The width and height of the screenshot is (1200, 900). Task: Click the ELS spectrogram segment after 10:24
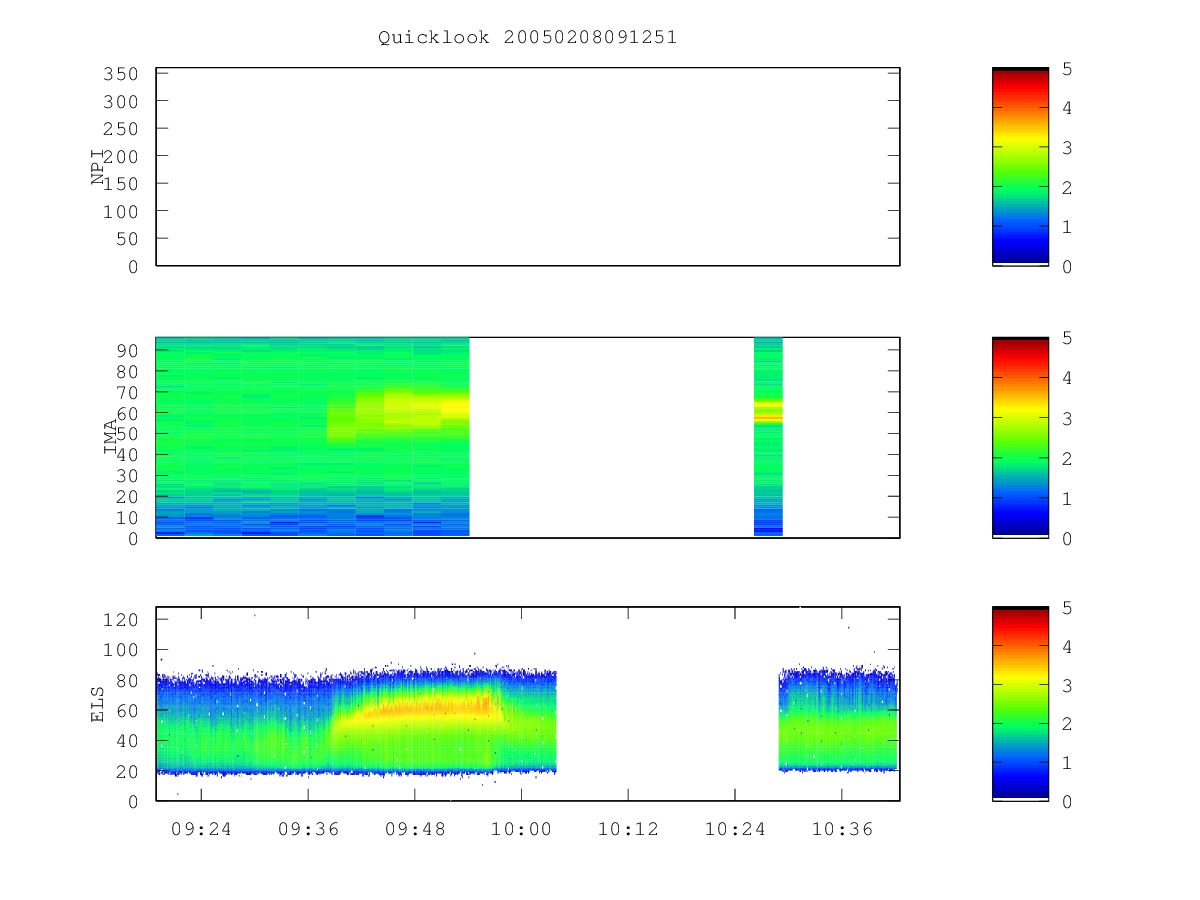tap(838, 719)
